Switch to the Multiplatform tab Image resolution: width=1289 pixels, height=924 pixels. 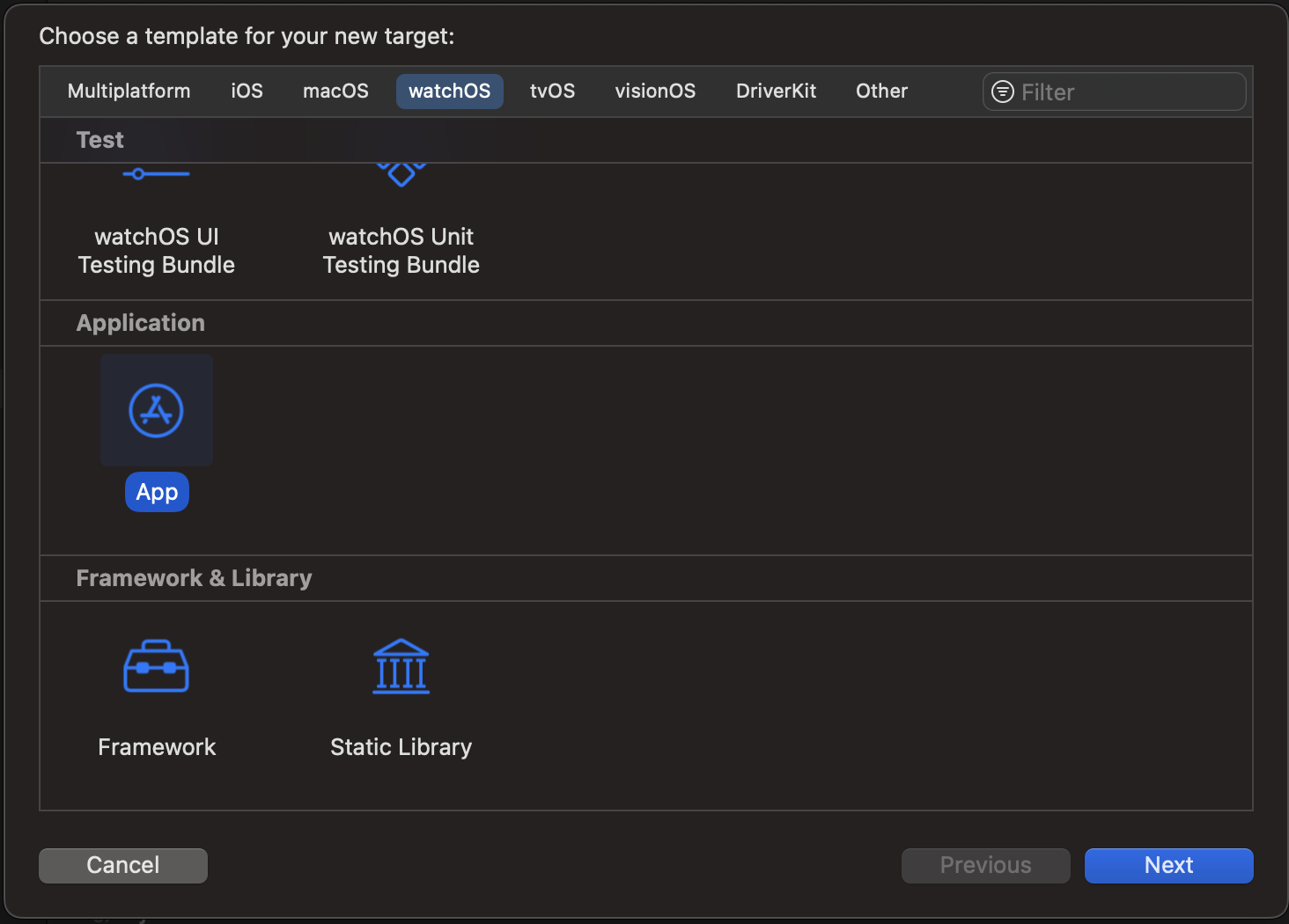coord(129,92)
